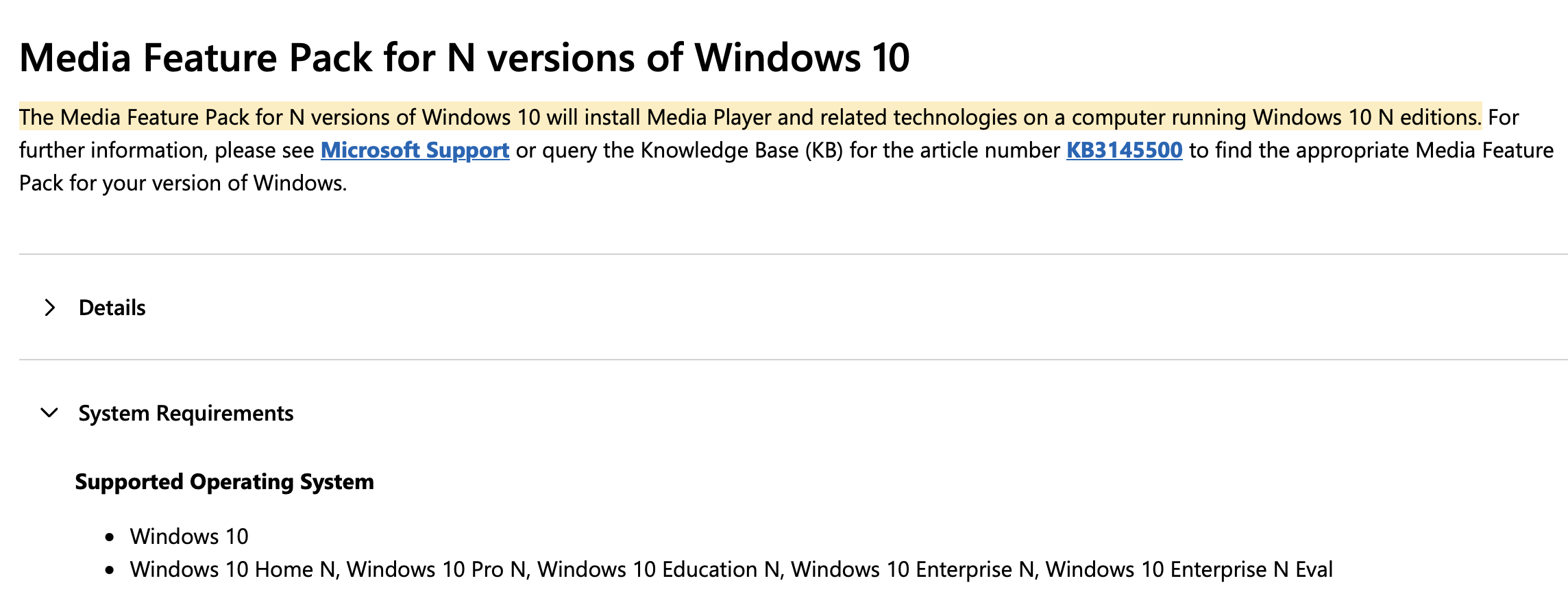Click the bullet point before Windows 10
The height and width of the screenshot is (596, 1568).
tap(110, 538)
